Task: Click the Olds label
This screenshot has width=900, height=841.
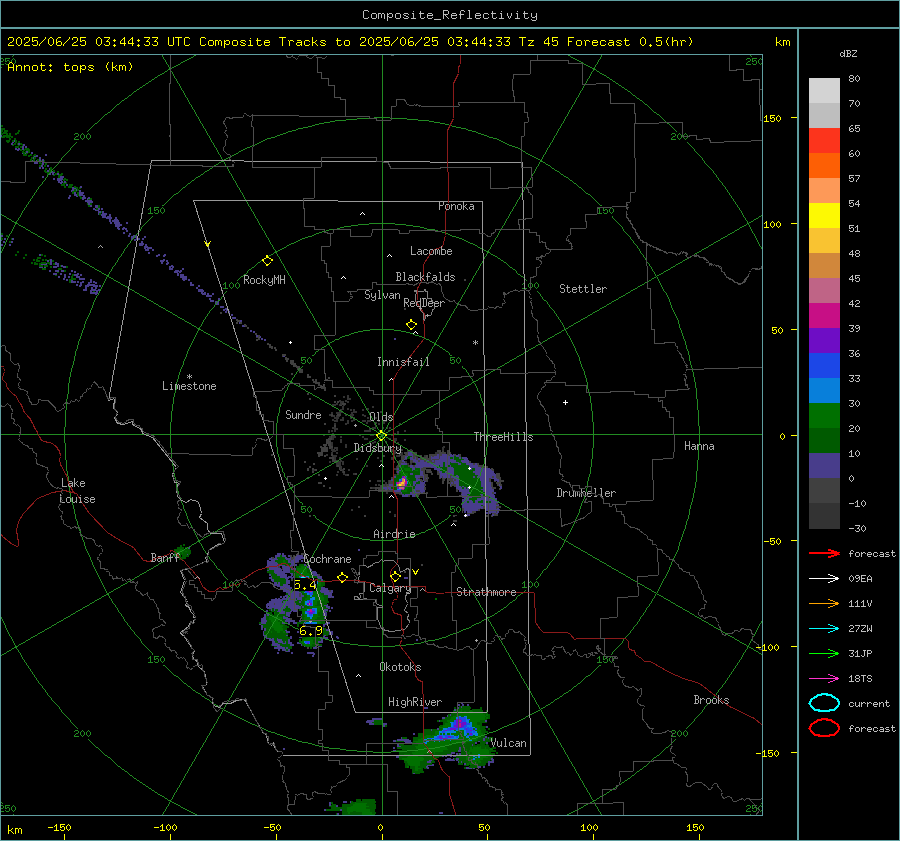Action: (381, 417)
